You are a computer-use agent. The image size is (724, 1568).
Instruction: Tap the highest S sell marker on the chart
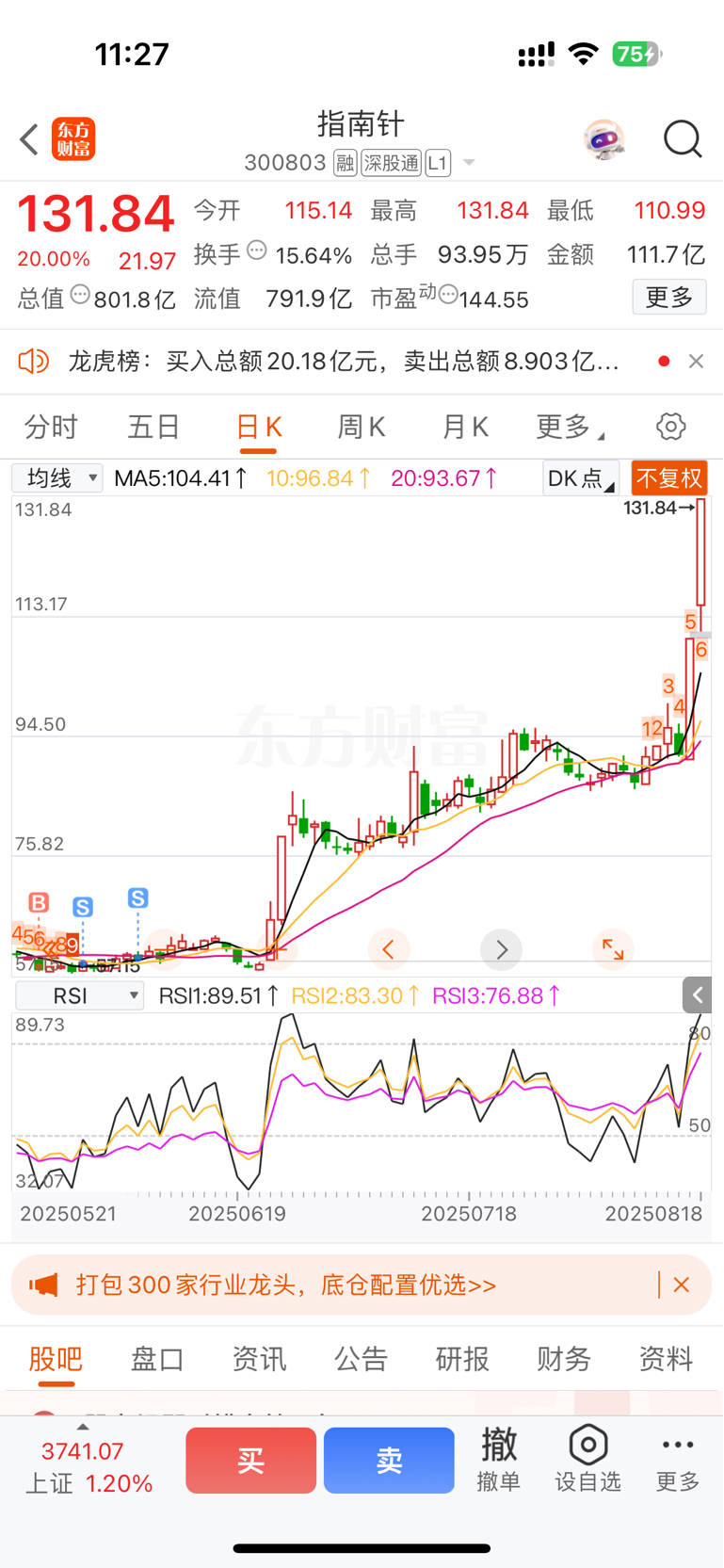pyautogui.click(x=138, y=898)
